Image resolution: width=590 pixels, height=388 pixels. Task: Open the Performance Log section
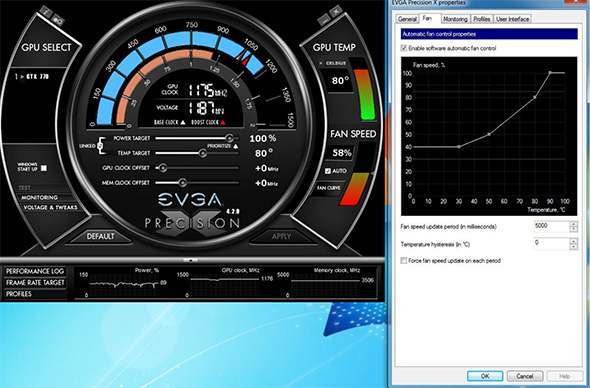(x=35, y=271)
